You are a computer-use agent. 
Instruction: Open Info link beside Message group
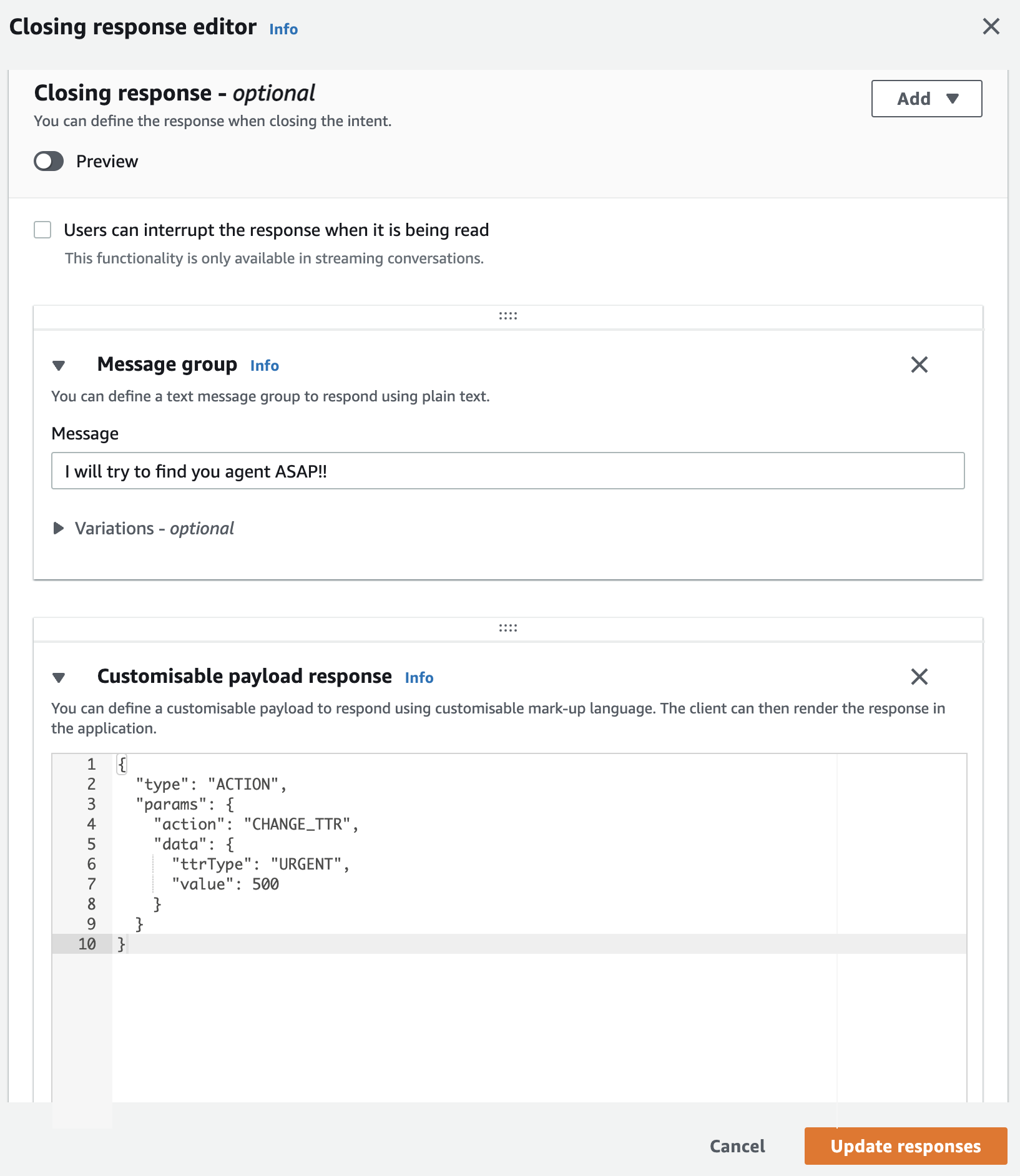[265, 366]
